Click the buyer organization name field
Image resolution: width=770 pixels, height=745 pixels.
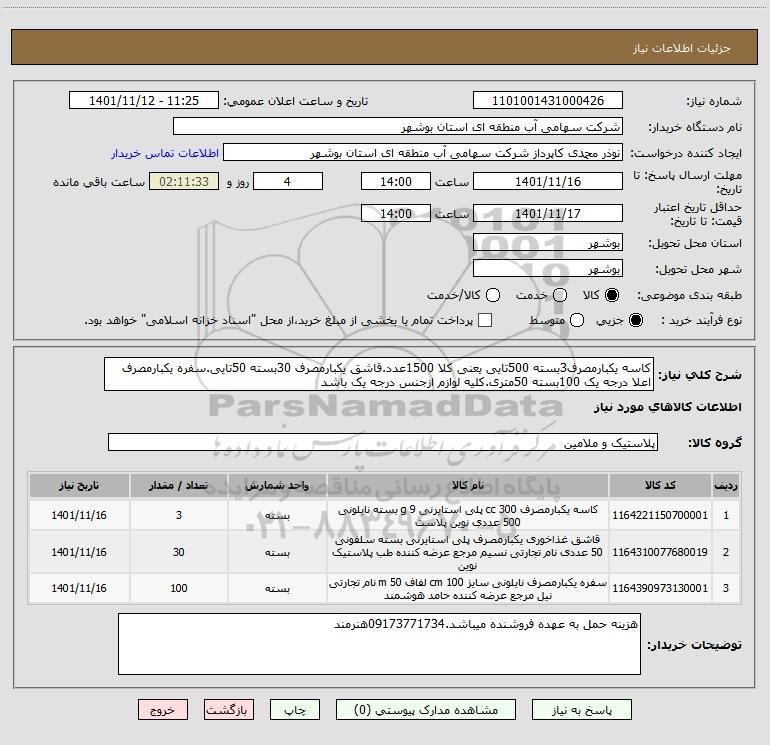pyautogui.click(x=398, y=127)
